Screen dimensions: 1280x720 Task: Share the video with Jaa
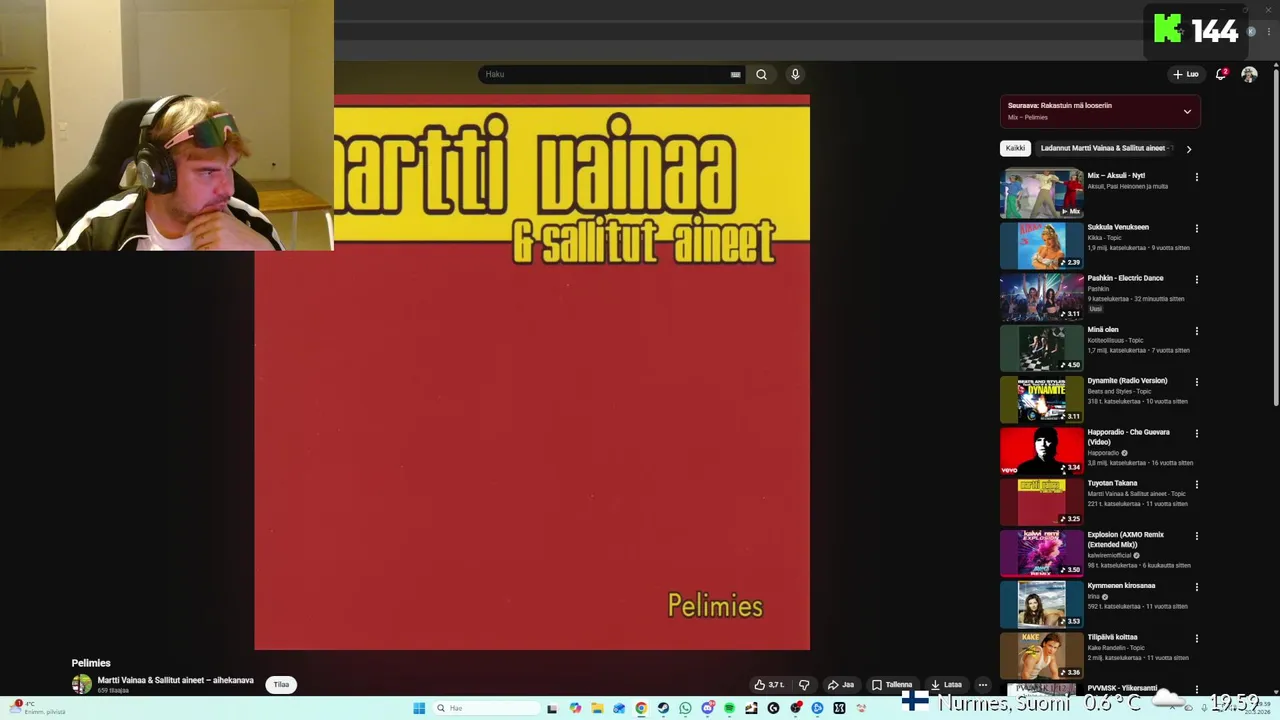[840, 685]
